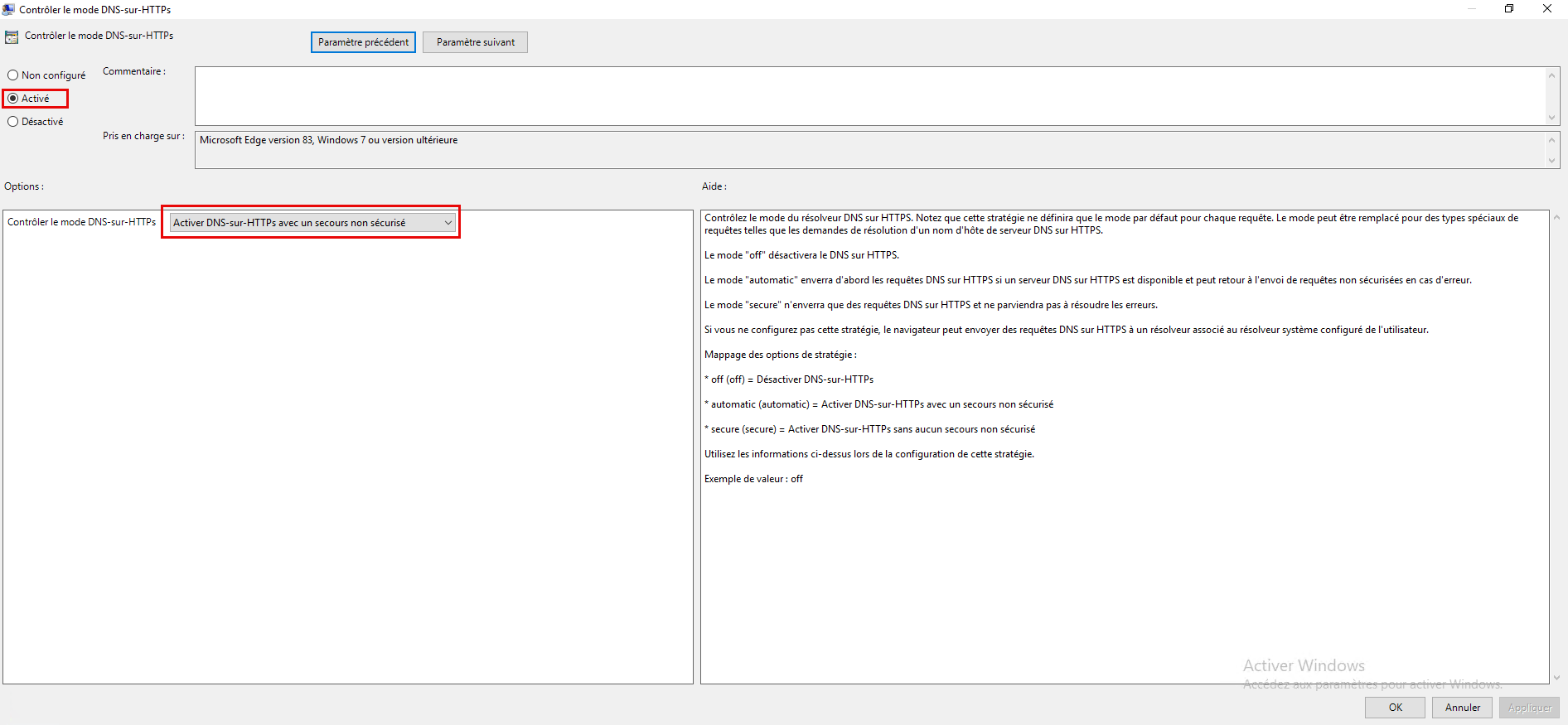Click inside the Commentaire text box

pos(870,96)
